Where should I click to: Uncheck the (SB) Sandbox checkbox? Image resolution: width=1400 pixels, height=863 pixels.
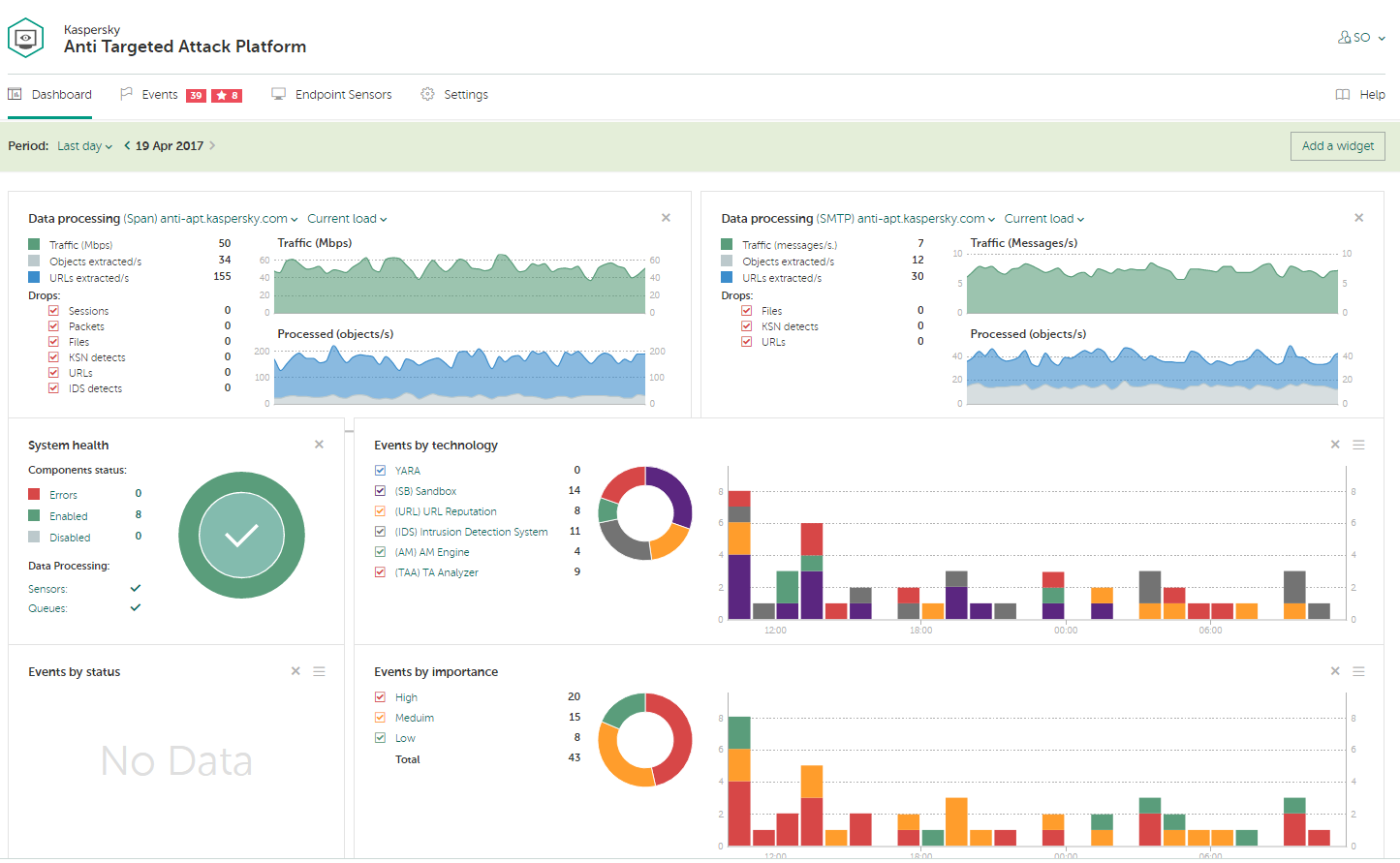[380, 491]
